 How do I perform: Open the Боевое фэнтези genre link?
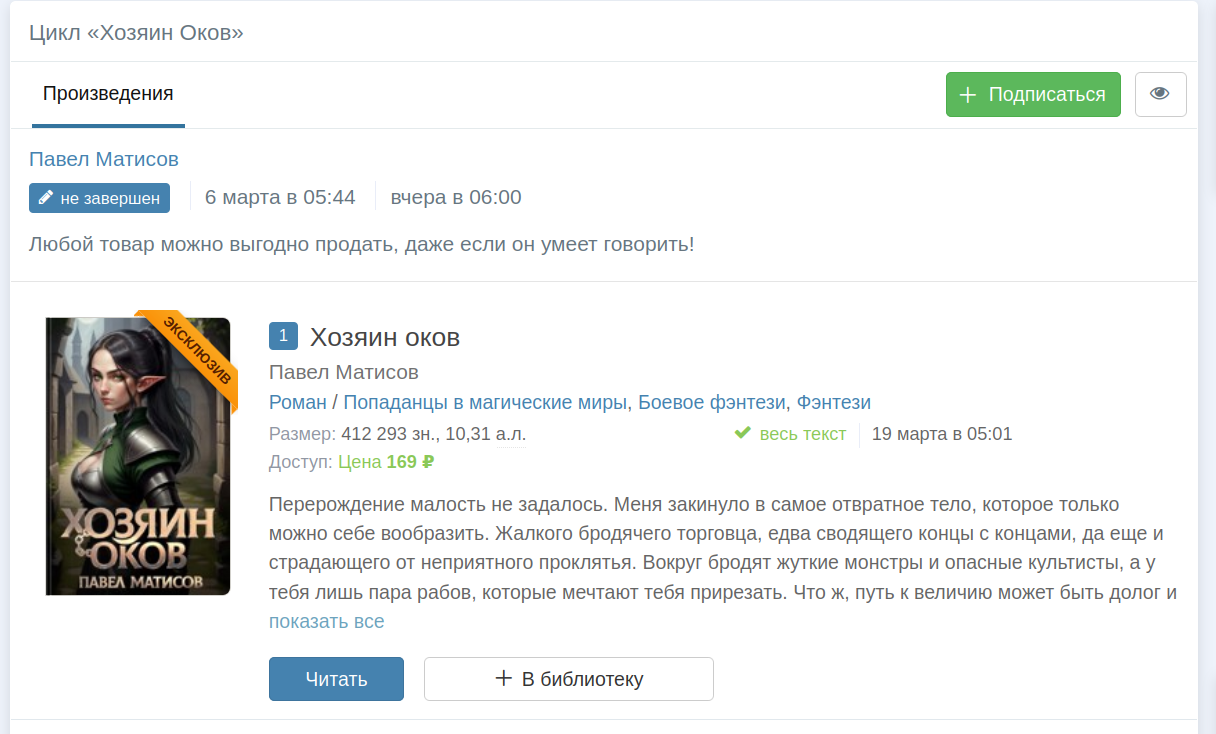(711, 402)
